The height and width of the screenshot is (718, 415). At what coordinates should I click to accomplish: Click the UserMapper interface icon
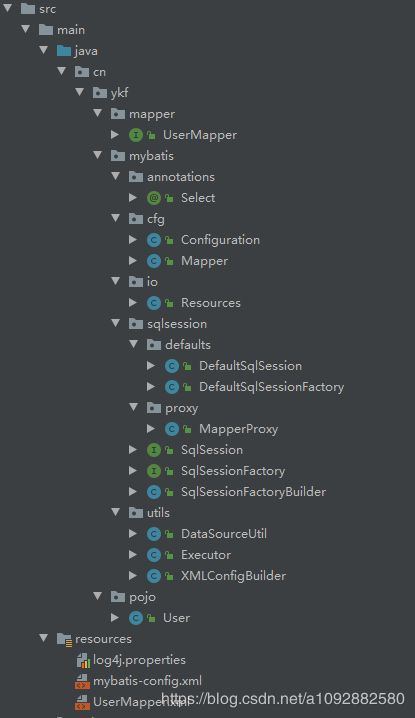click(x=136, y=135)
